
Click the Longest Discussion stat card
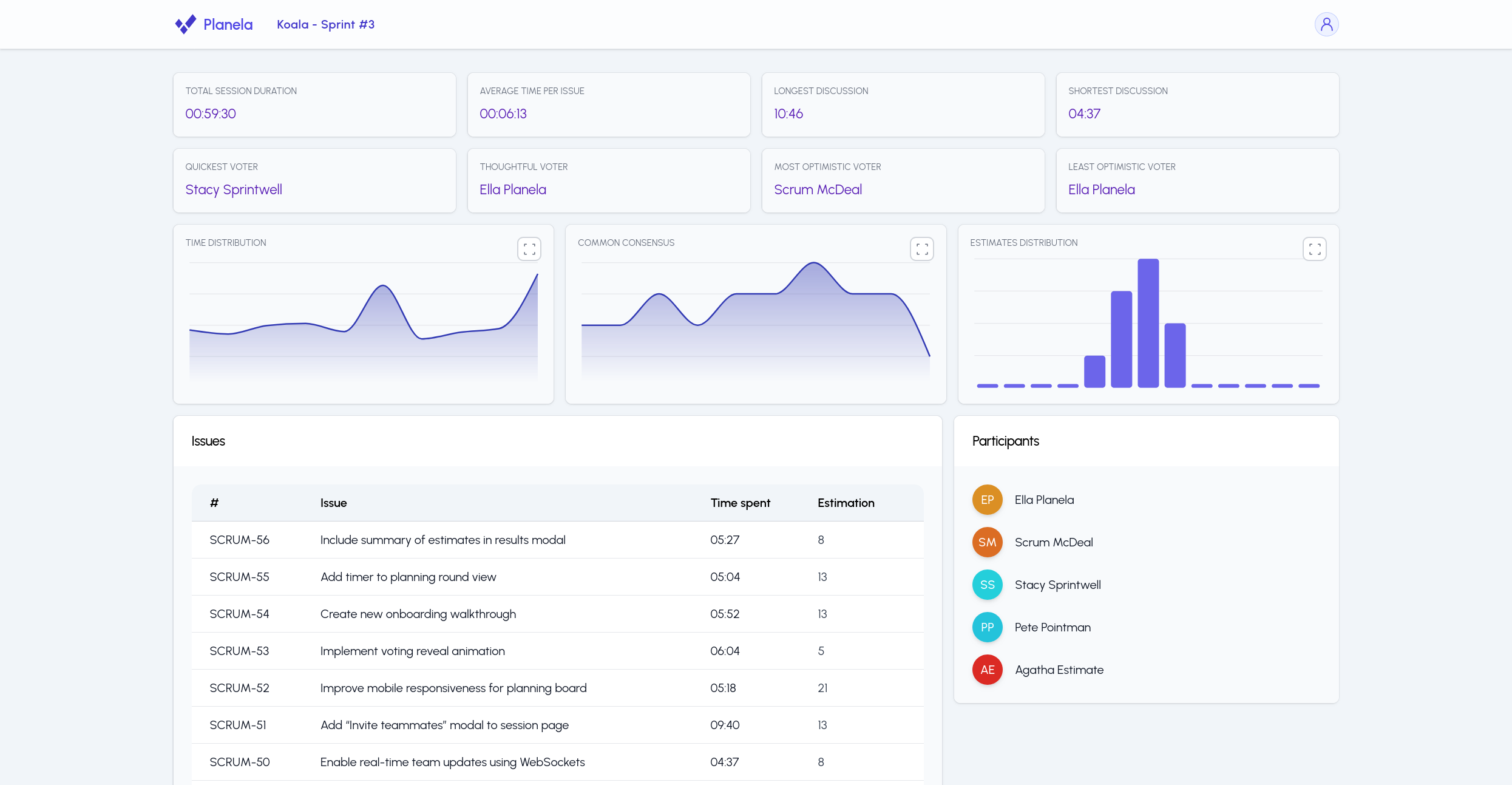[x=903, y=104]
